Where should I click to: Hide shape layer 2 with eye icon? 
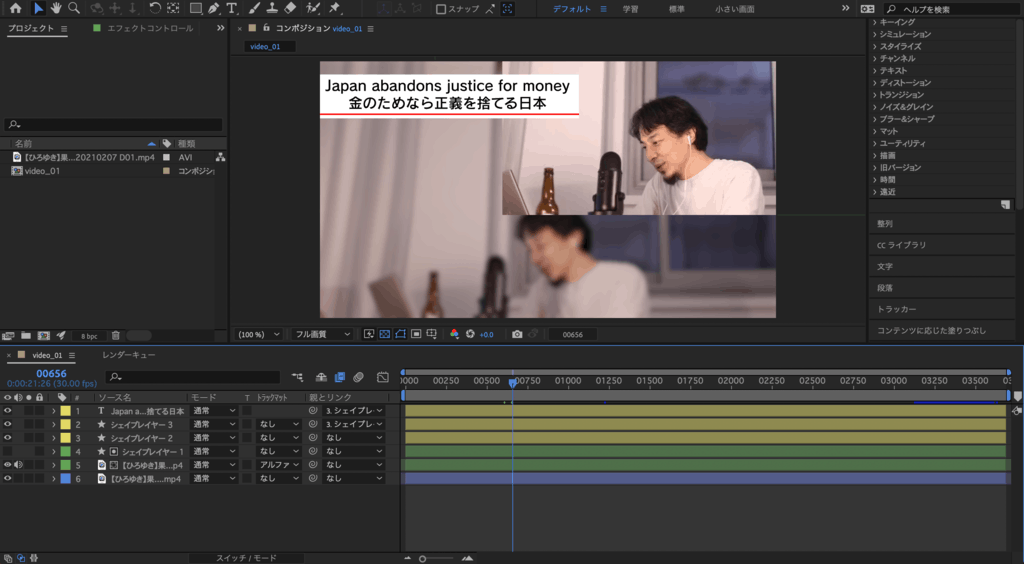[8, 437]
